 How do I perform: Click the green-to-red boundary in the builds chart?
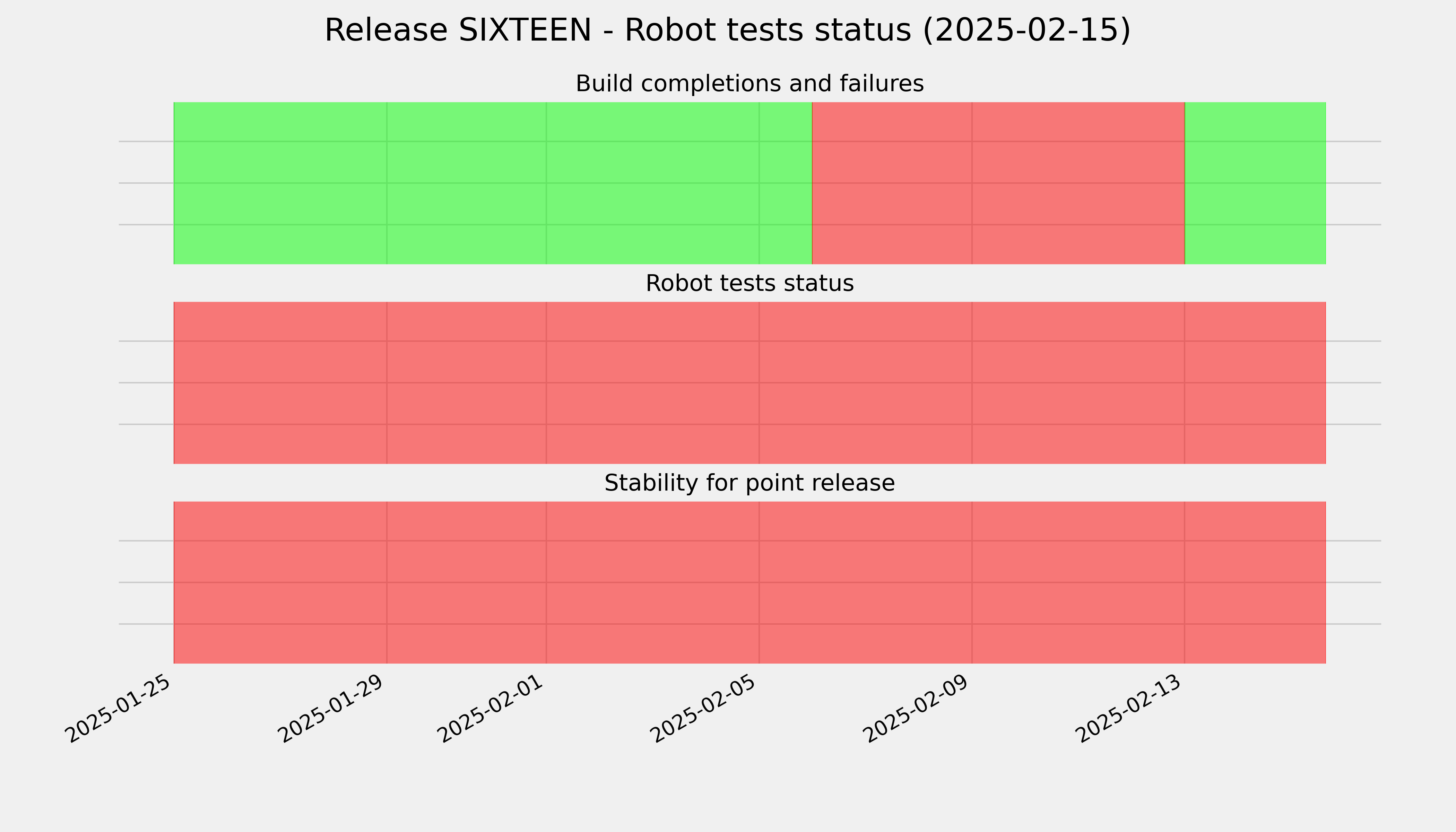point(812,183)
